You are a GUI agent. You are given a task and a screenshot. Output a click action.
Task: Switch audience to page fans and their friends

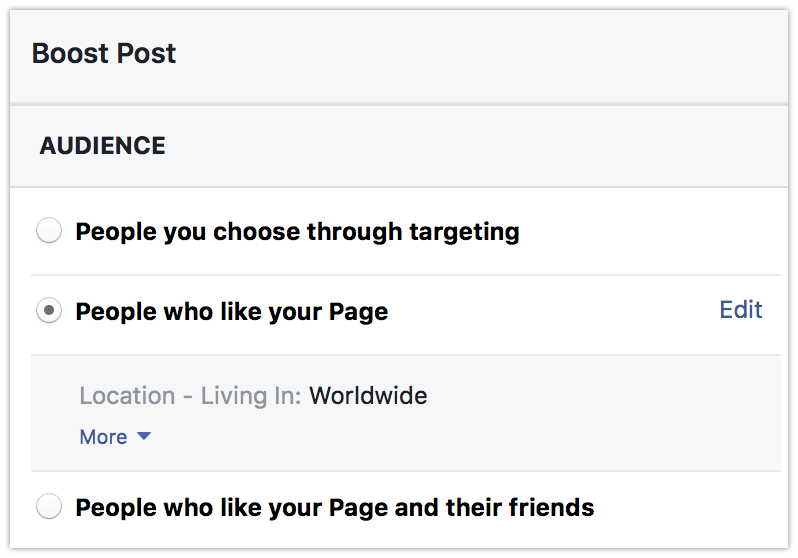pyautogui.click(x=48, y=507)
